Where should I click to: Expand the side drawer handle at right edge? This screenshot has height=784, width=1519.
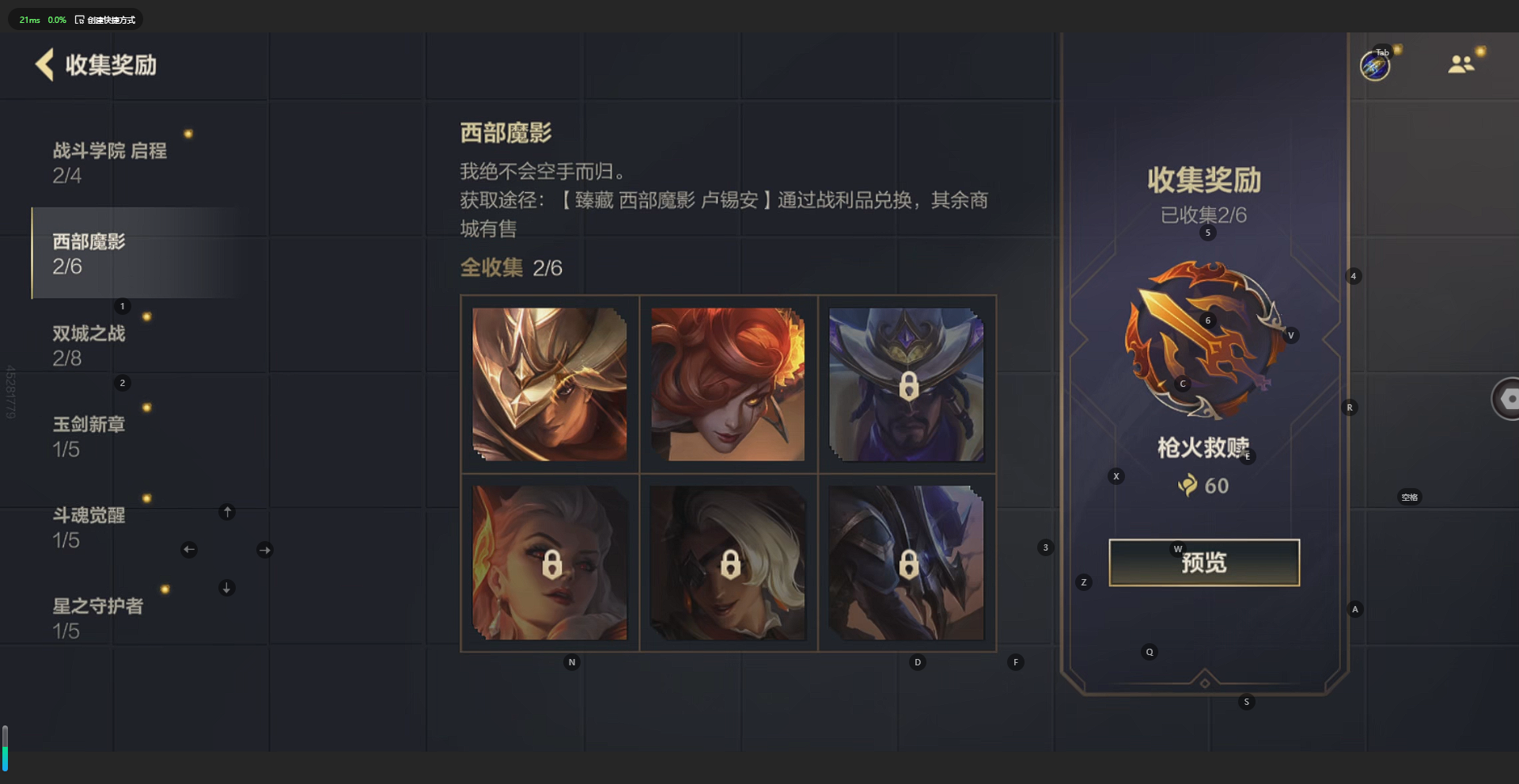[1506, 399]
